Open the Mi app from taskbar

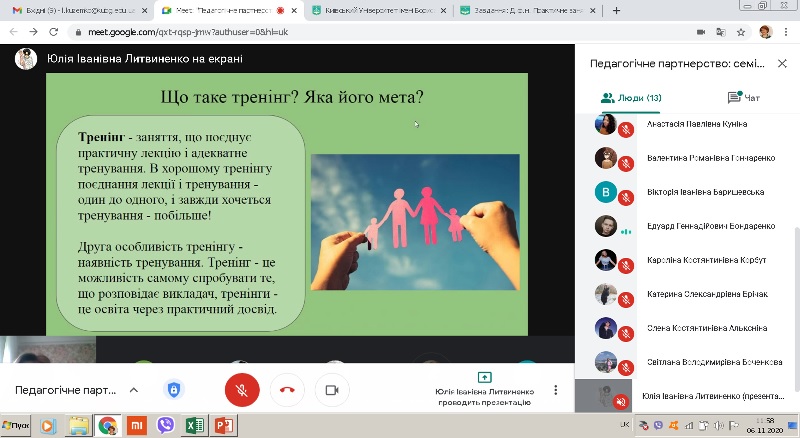pyautogui.click(x=137, y=425)
